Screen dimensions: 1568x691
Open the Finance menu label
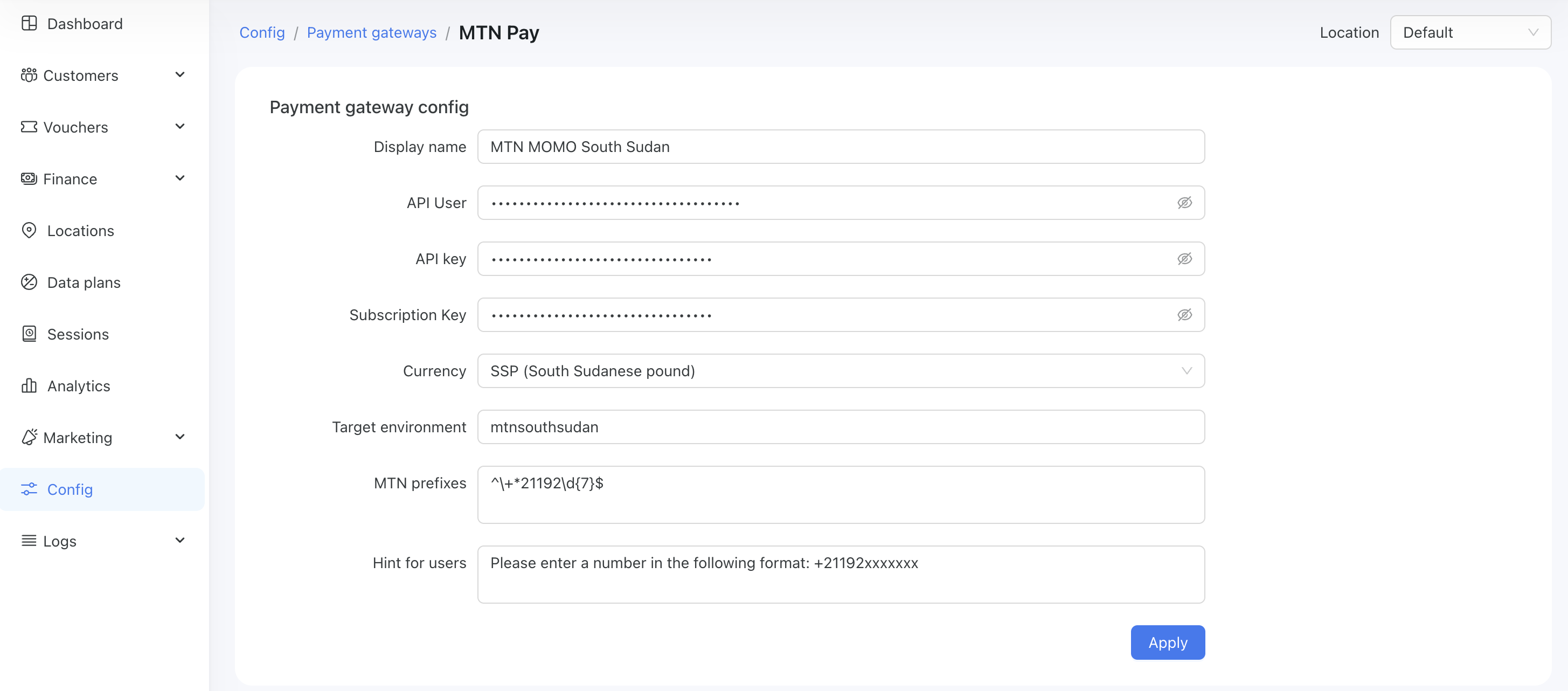70,179
